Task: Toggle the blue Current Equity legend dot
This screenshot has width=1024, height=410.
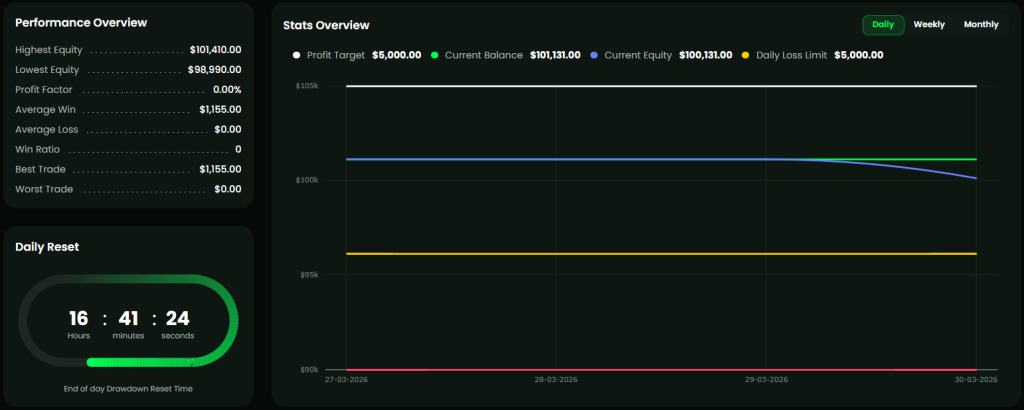Action: (596, 56)
